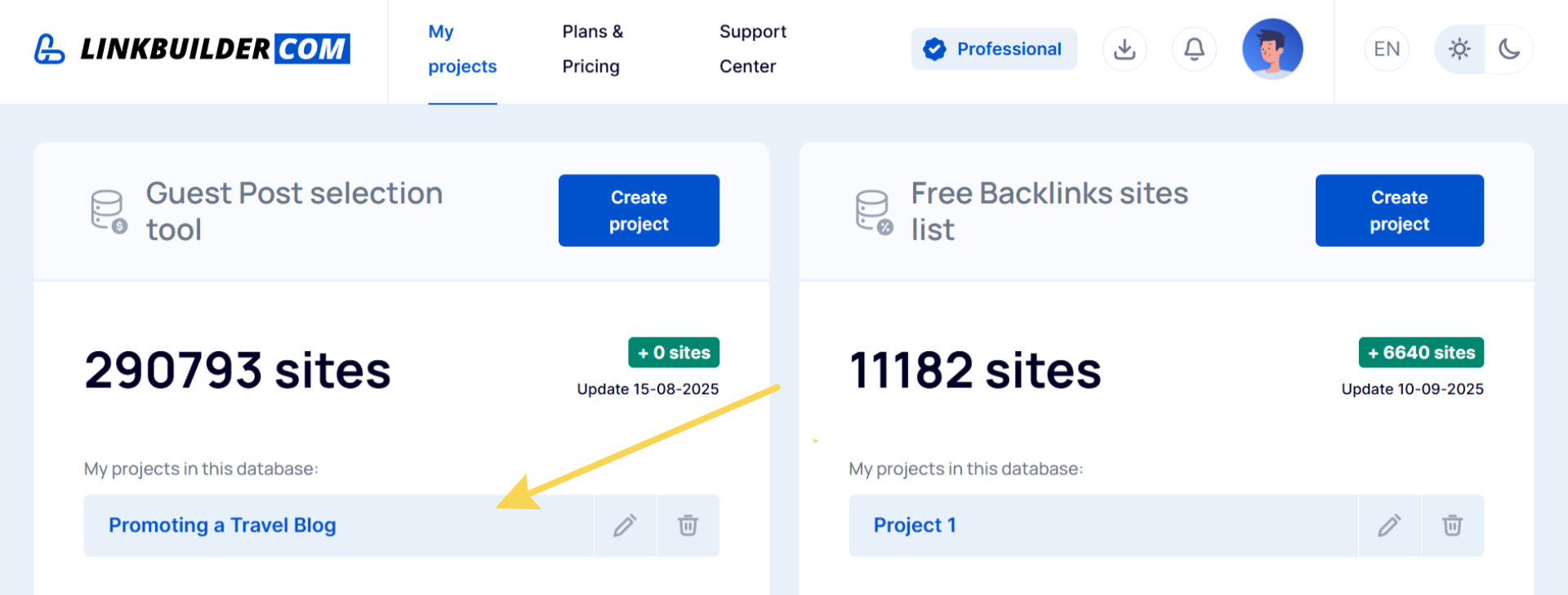
Task: Open the EN language selector
Action: [x=1387, y=49]
